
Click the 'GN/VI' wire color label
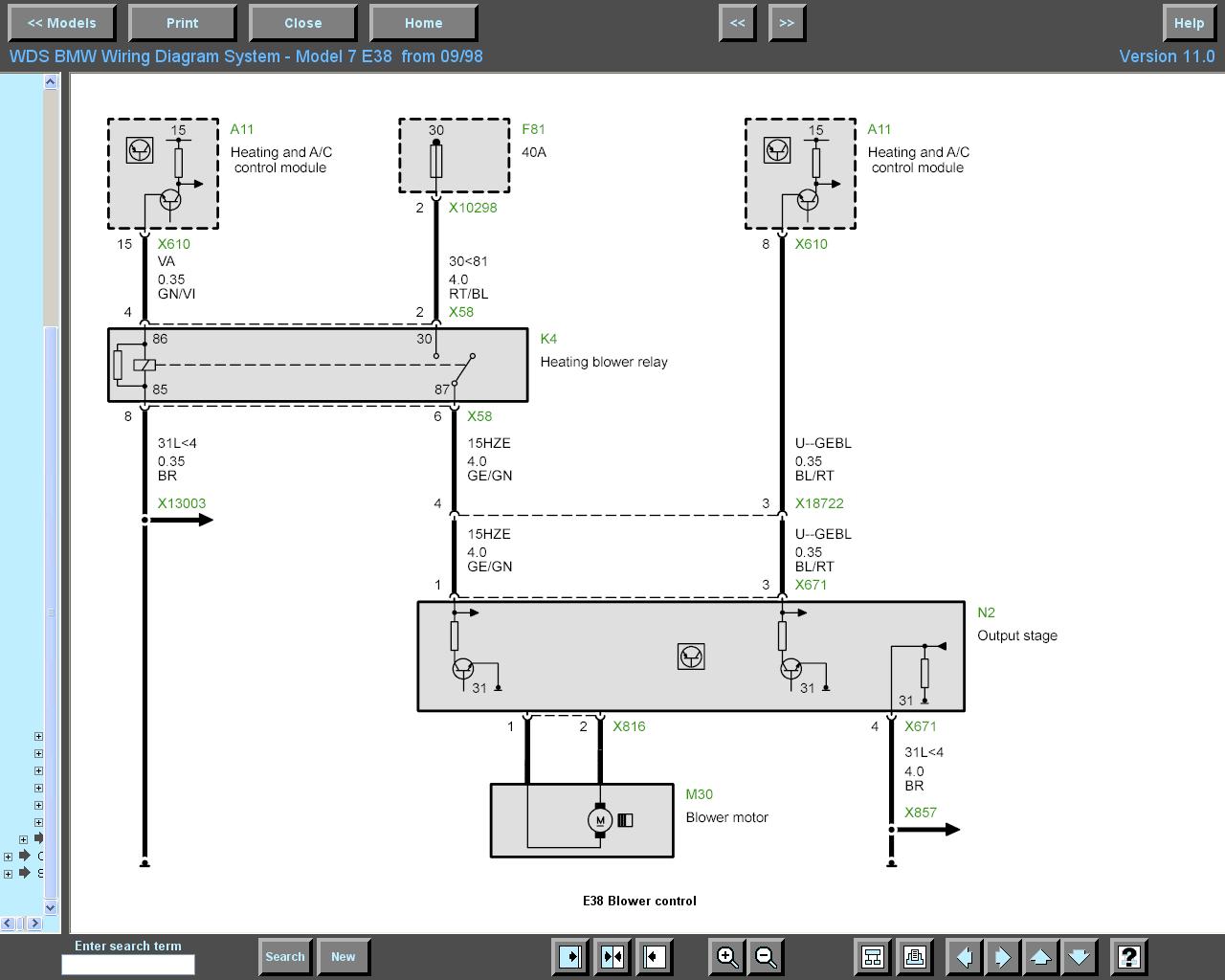176,294
